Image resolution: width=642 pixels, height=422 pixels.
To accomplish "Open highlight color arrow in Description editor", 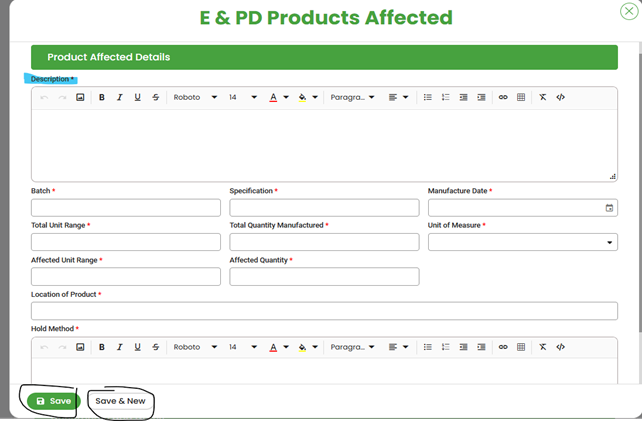I will click(315, 97).
